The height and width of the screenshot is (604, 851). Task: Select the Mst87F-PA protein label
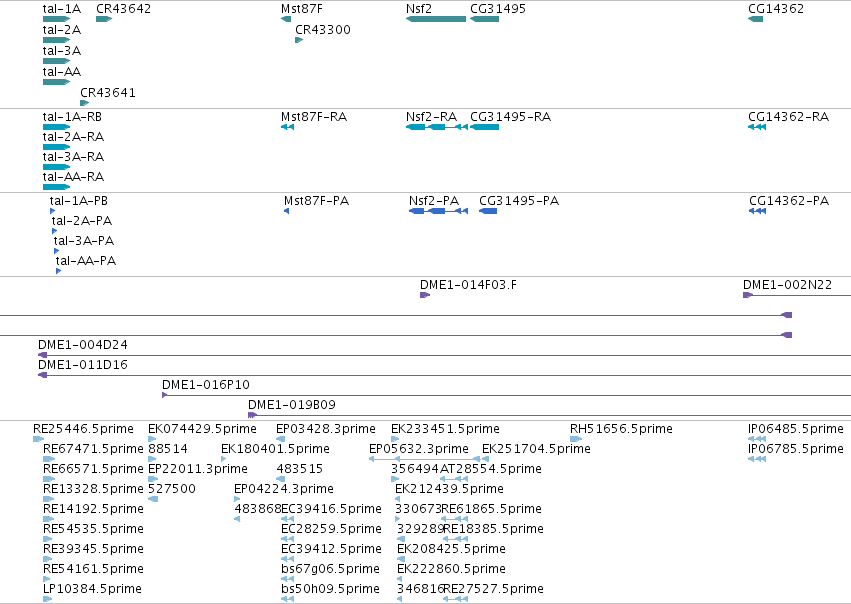point(316,201)
